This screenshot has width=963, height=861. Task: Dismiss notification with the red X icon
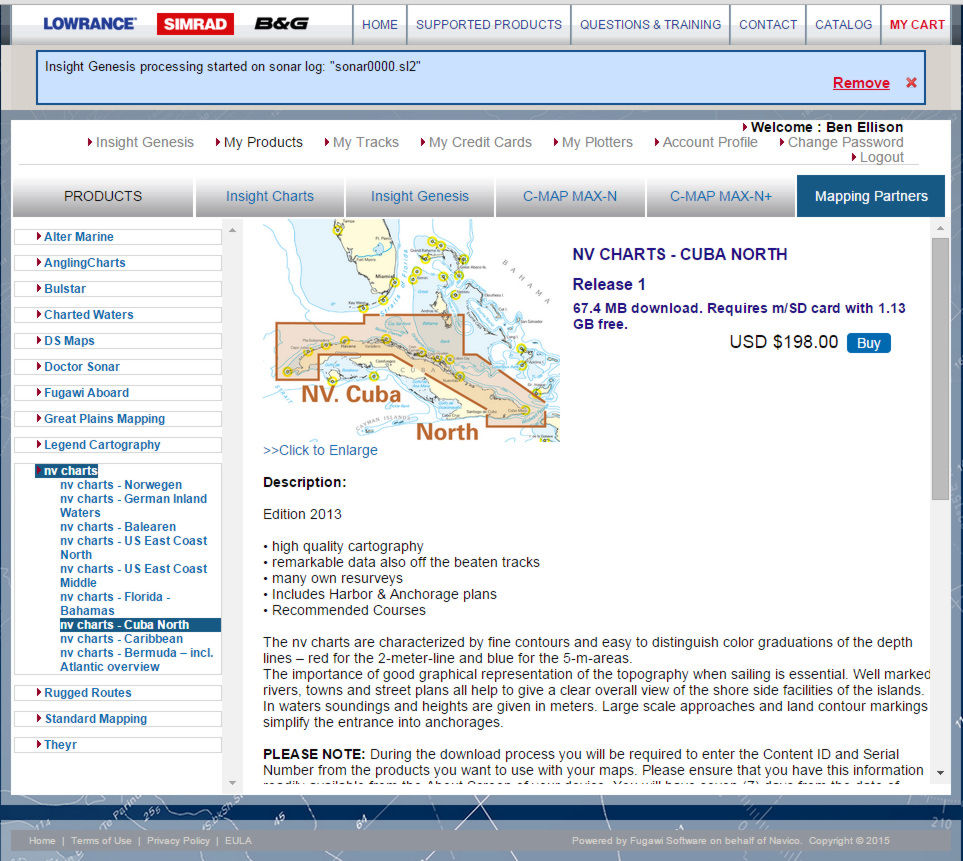(x=911, y=82)
